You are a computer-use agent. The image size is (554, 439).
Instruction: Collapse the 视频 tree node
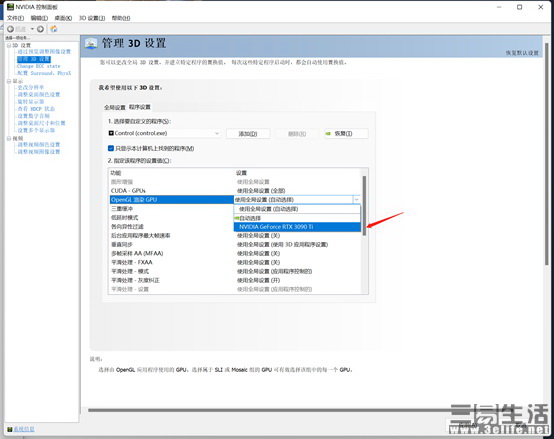coord(9,138)
